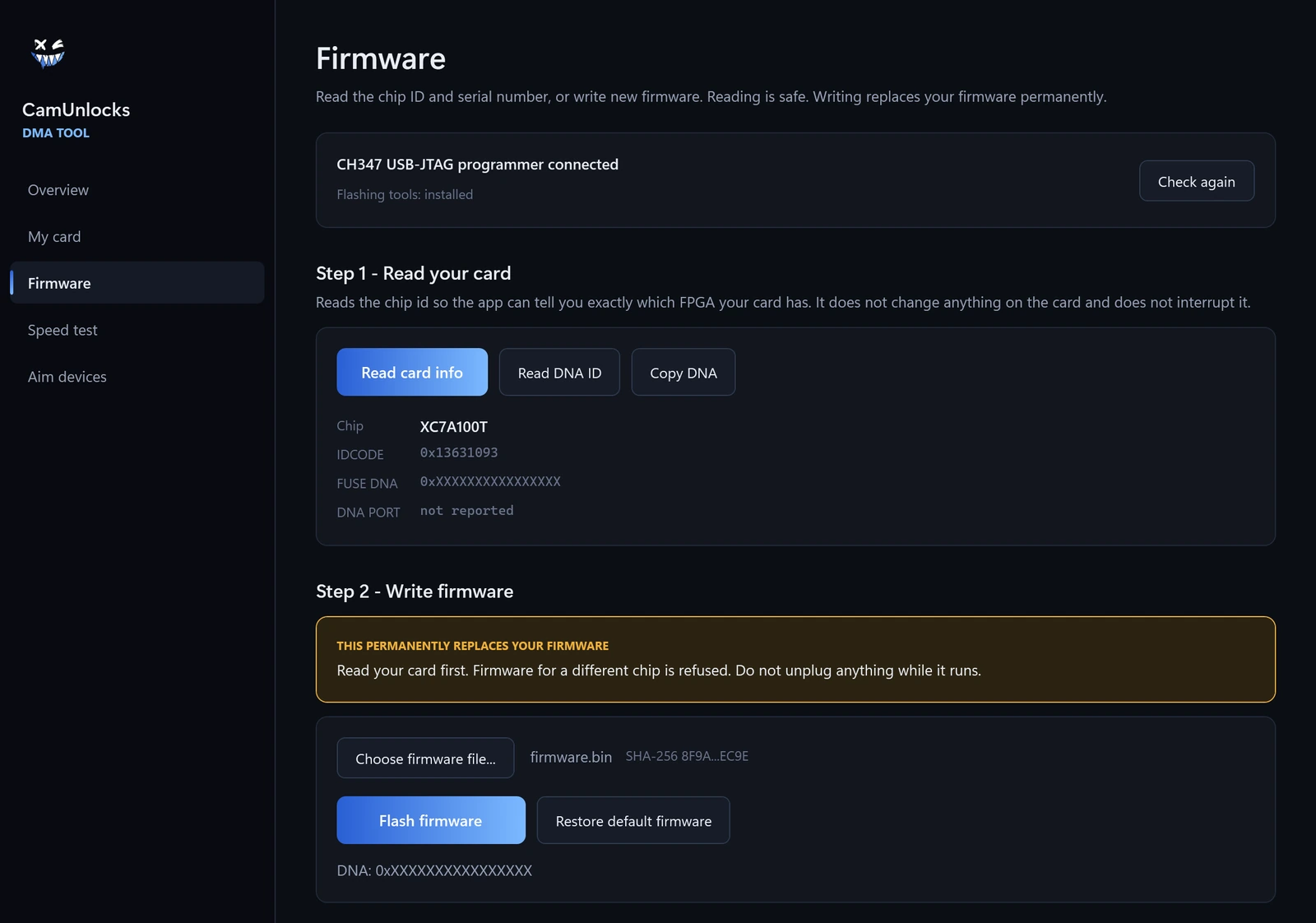Click the FUSE DNA value text
The width and height of the screenshot is (1316, 923).
click(490, 482)
